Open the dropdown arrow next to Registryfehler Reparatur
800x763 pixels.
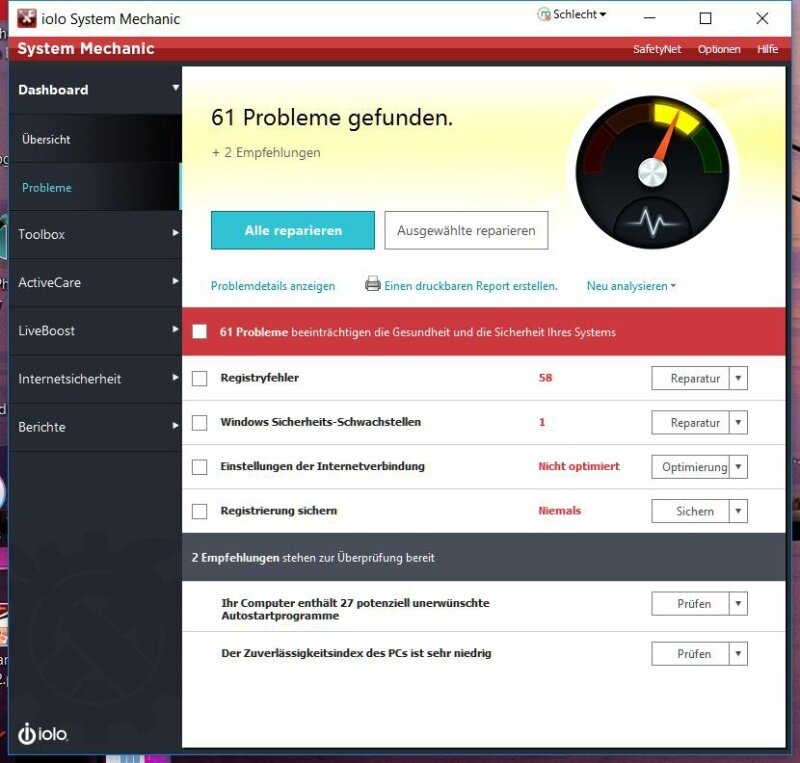click(738, 378)
